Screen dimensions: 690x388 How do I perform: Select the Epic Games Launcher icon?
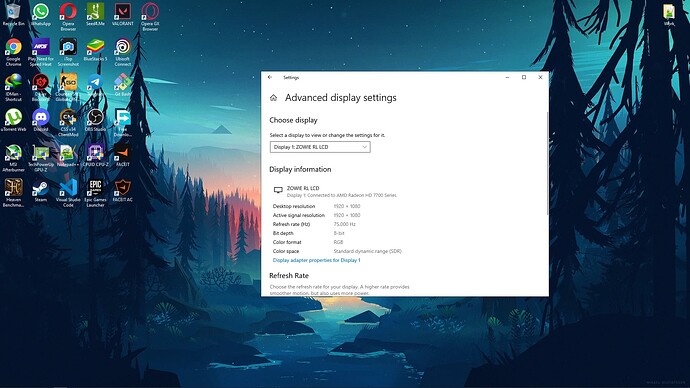click(95, 193)
